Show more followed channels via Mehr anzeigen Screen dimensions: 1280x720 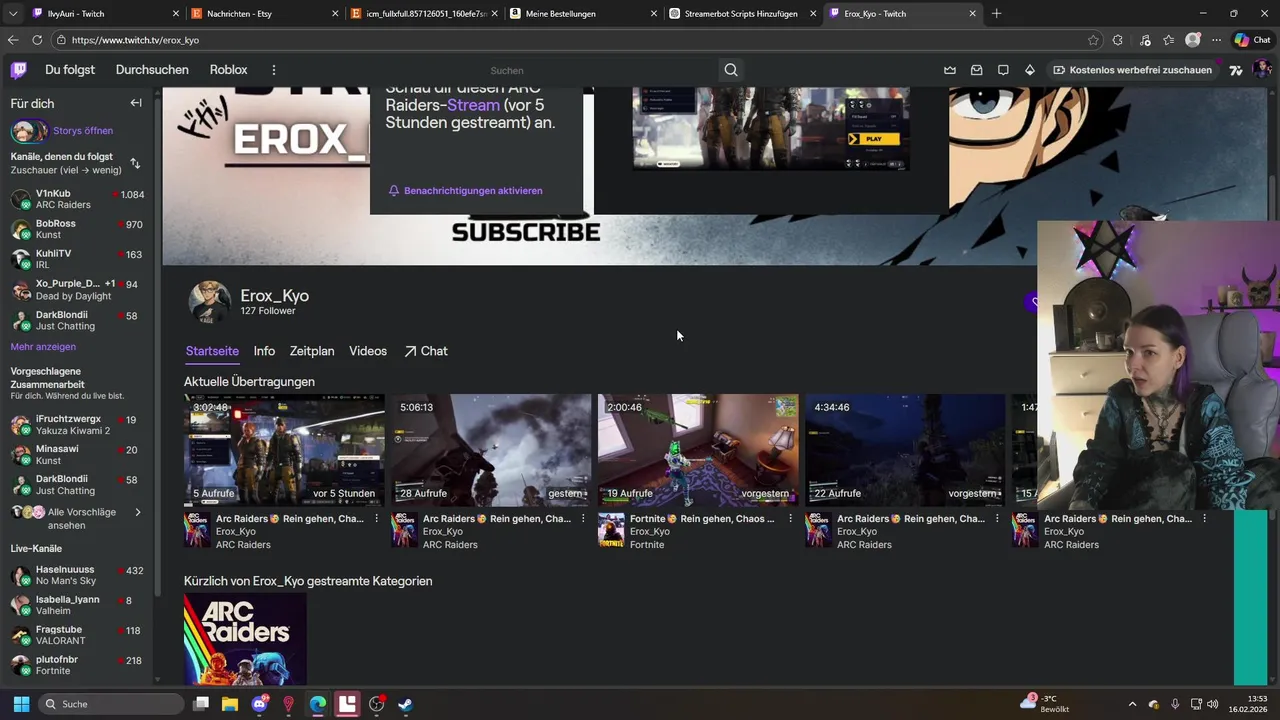pos(43,347)
